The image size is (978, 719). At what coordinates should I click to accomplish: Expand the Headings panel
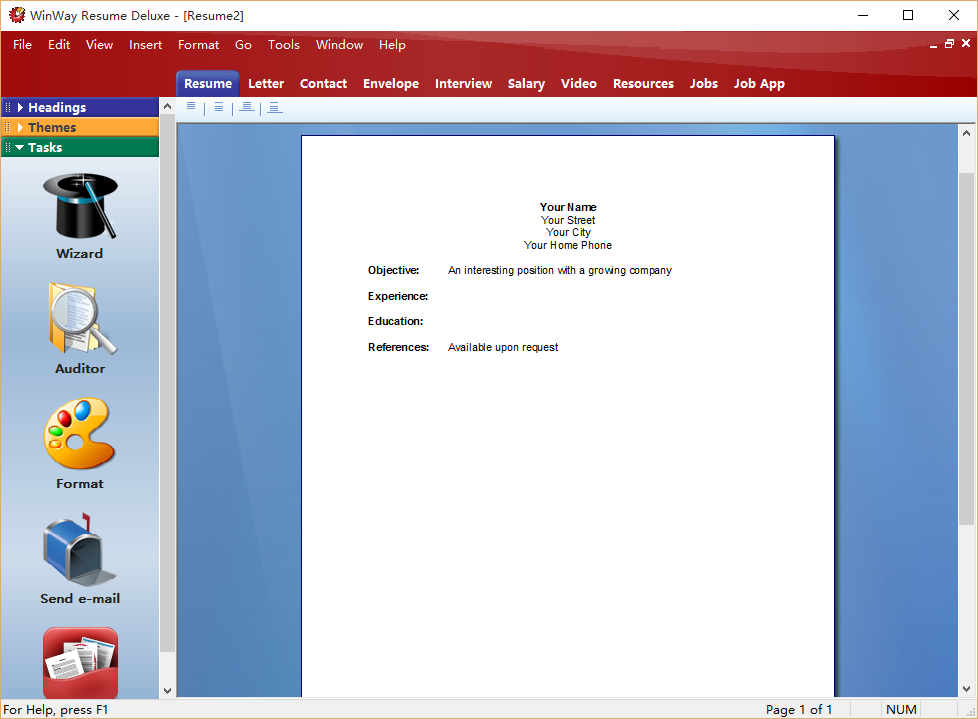coord(57,107)
